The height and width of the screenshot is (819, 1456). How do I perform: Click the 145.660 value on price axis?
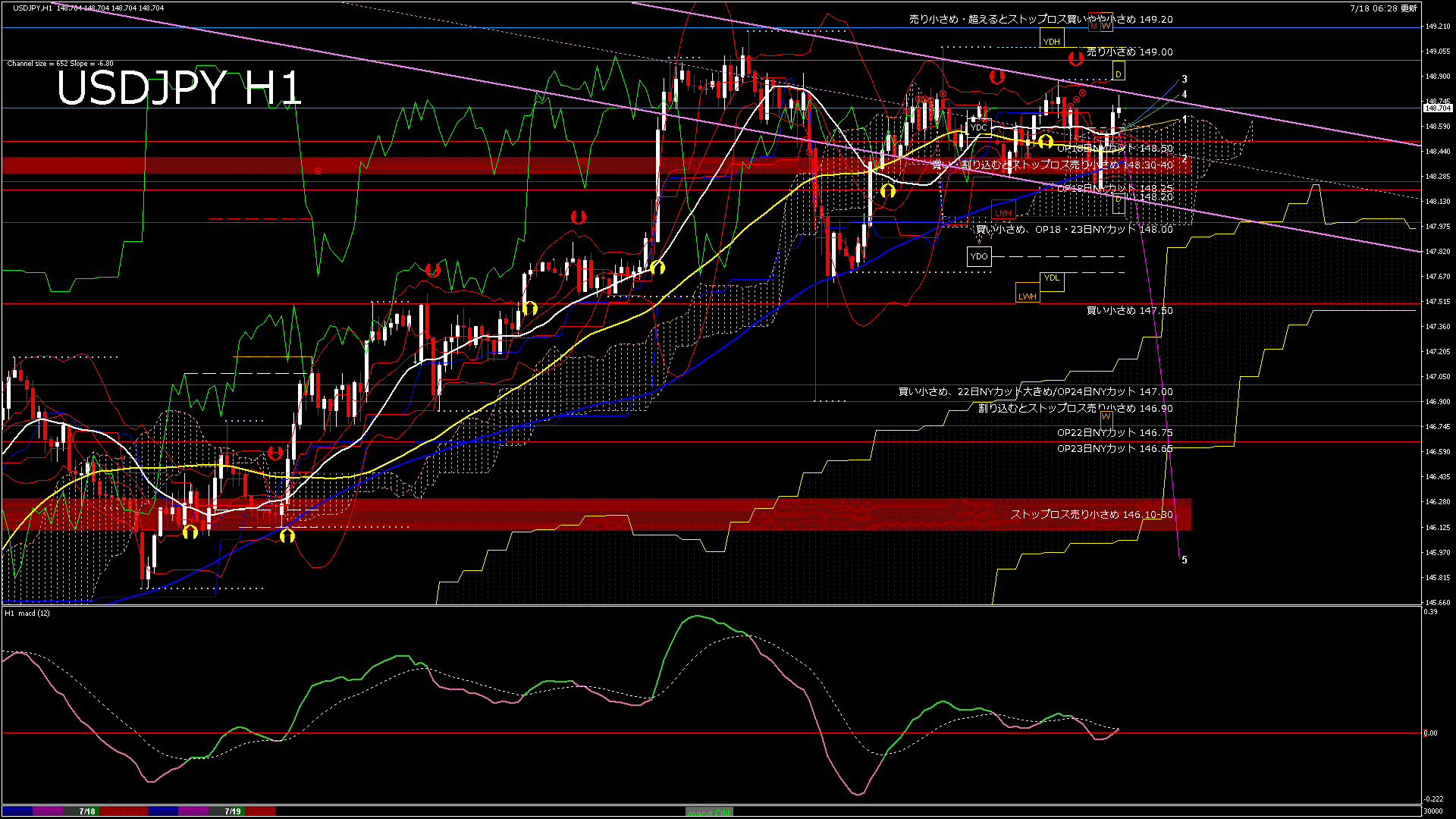(1438, 603)
